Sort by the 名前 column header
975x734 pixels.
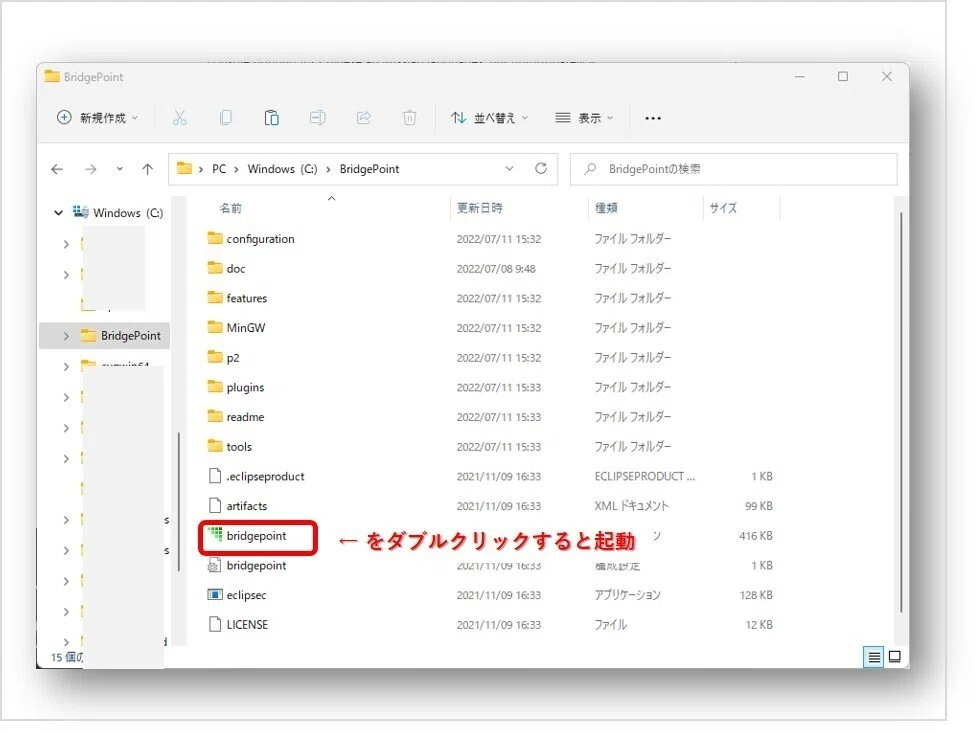(x=231, y=208)
